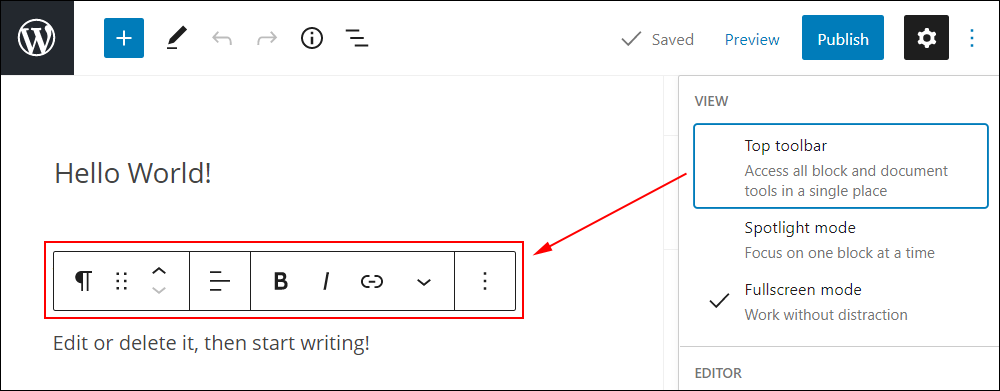Click the undo arrow
This screenshot has width=1000, height=391.
click(x=222, y=39)
